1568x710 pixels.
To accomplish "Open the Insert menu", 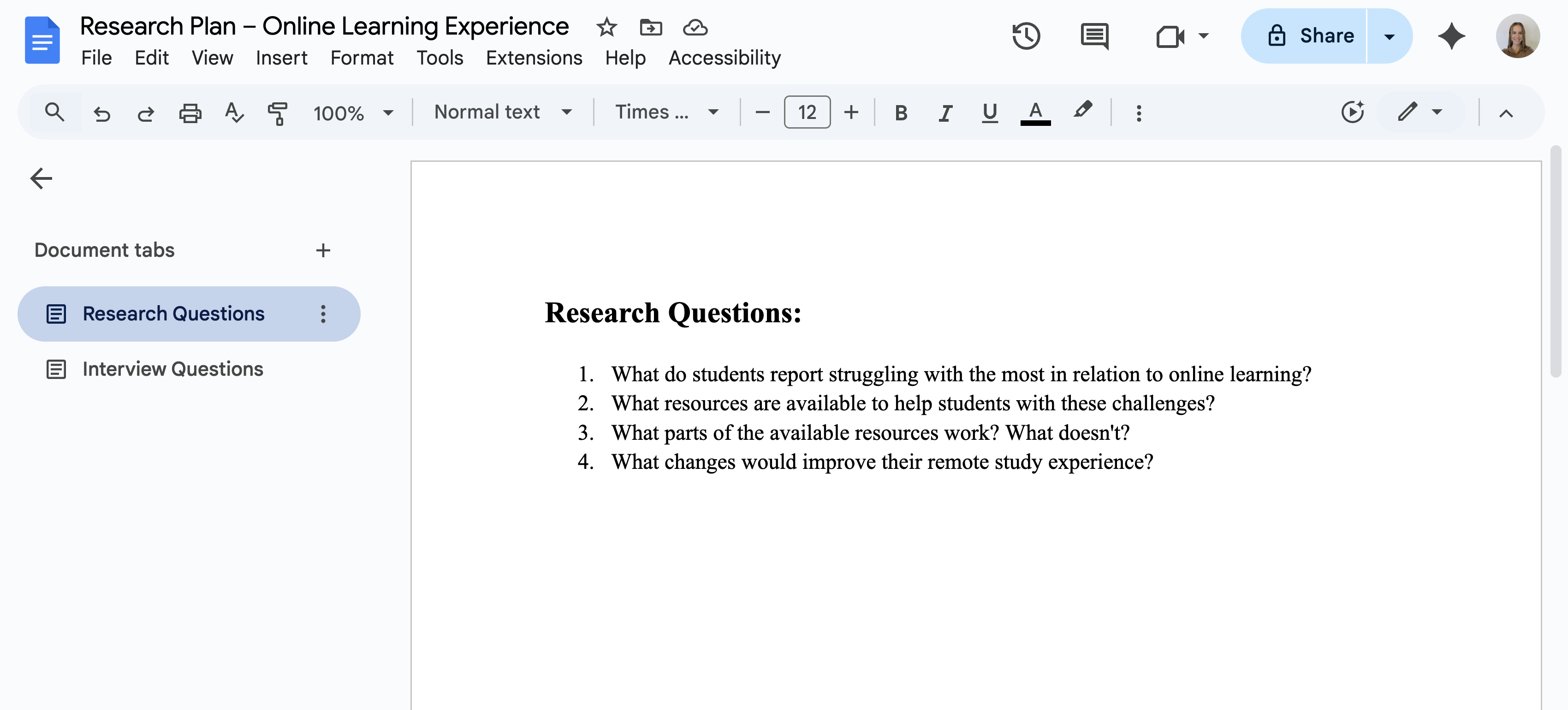I will click(x=281, y=58).
